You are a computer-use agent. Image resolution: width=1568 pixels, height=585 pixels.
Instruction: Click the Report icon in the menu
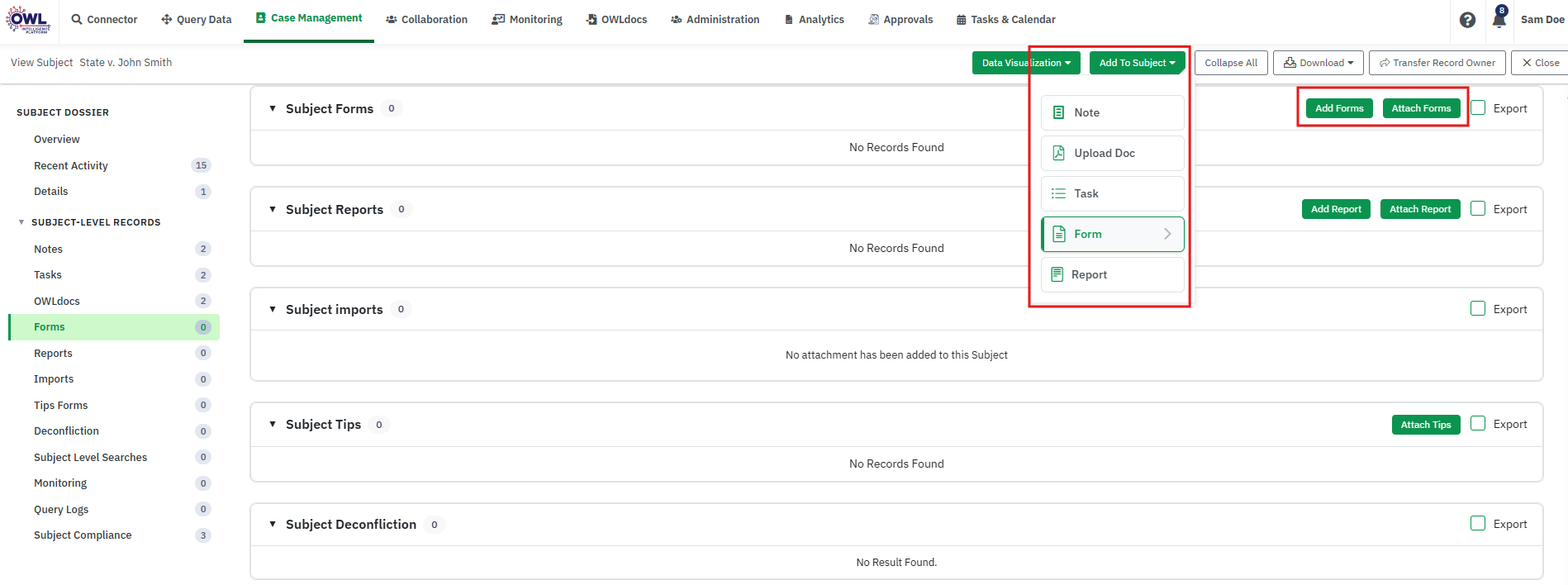pyautogui.click(x=1057, y=274)
